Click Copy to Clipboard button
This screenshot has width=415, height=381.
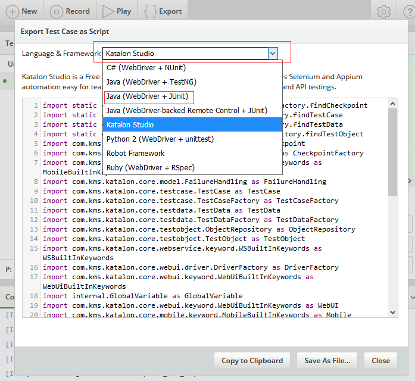[x=252, y=361]
